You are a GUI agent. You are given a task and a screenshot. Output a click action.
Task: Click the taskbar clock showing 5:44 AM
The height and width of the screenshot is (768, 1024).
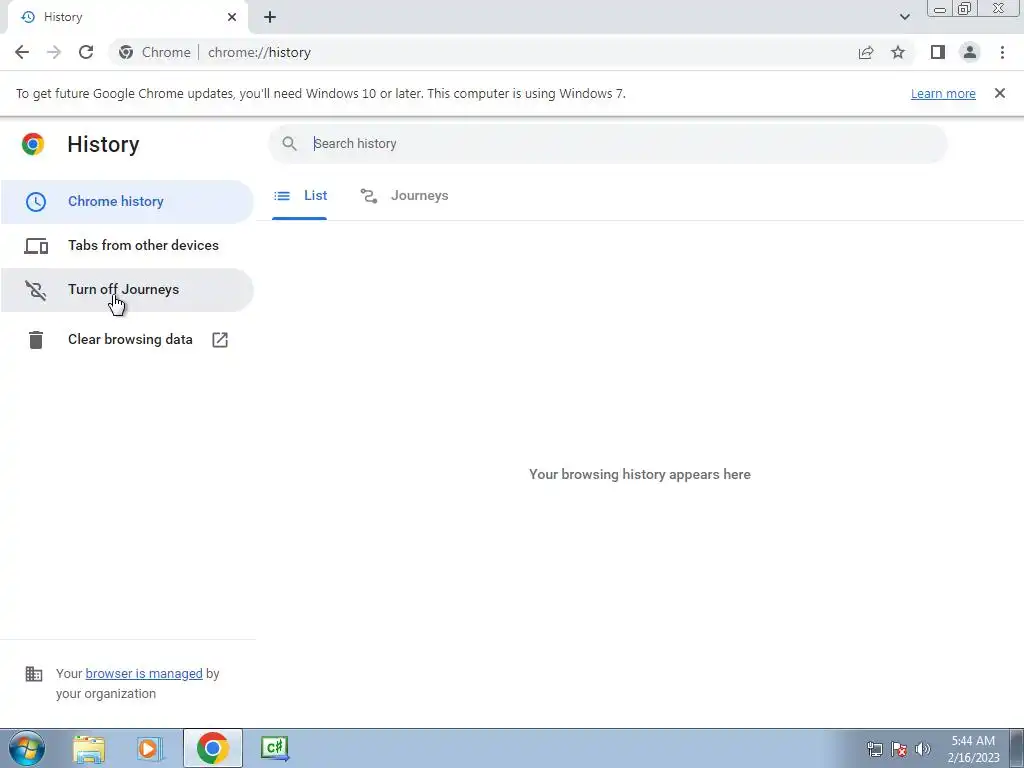(x=973, y=749)
